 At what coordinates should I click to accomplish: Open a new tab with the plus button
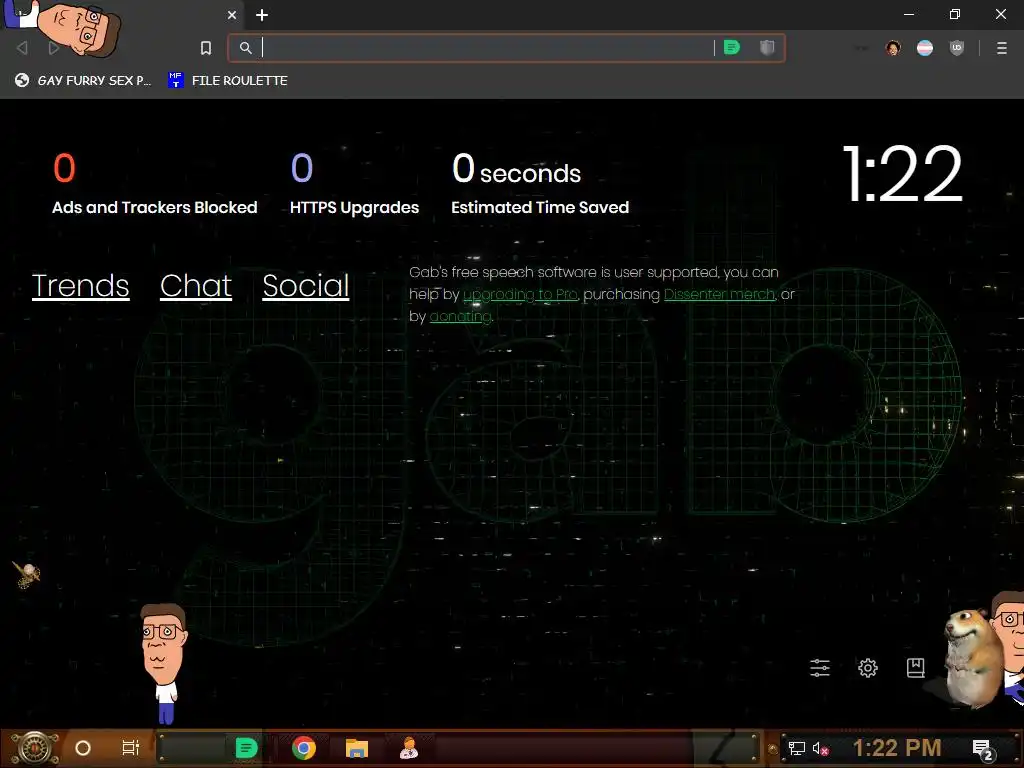tap(262, 14)
